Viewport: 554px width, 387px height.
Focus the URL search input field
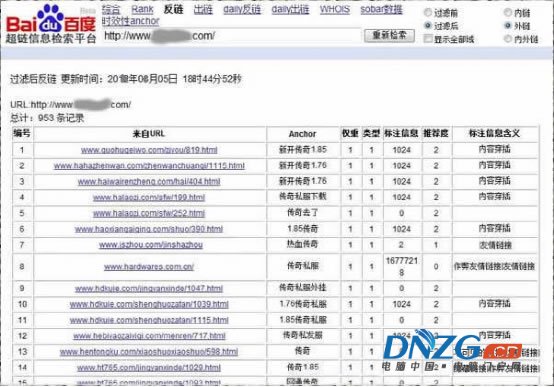pos(232,36)
